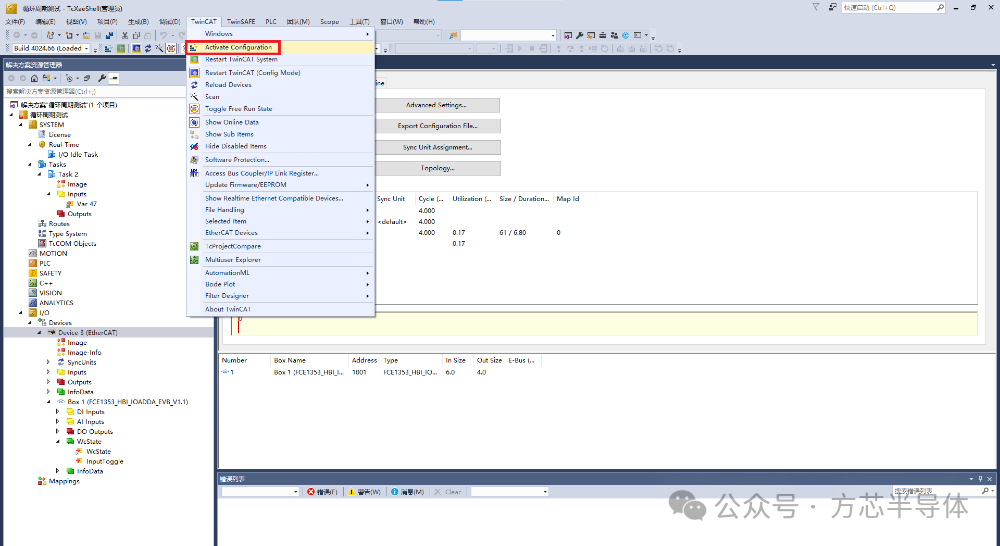Toggle the messages filter in the error list

point(408,492)
